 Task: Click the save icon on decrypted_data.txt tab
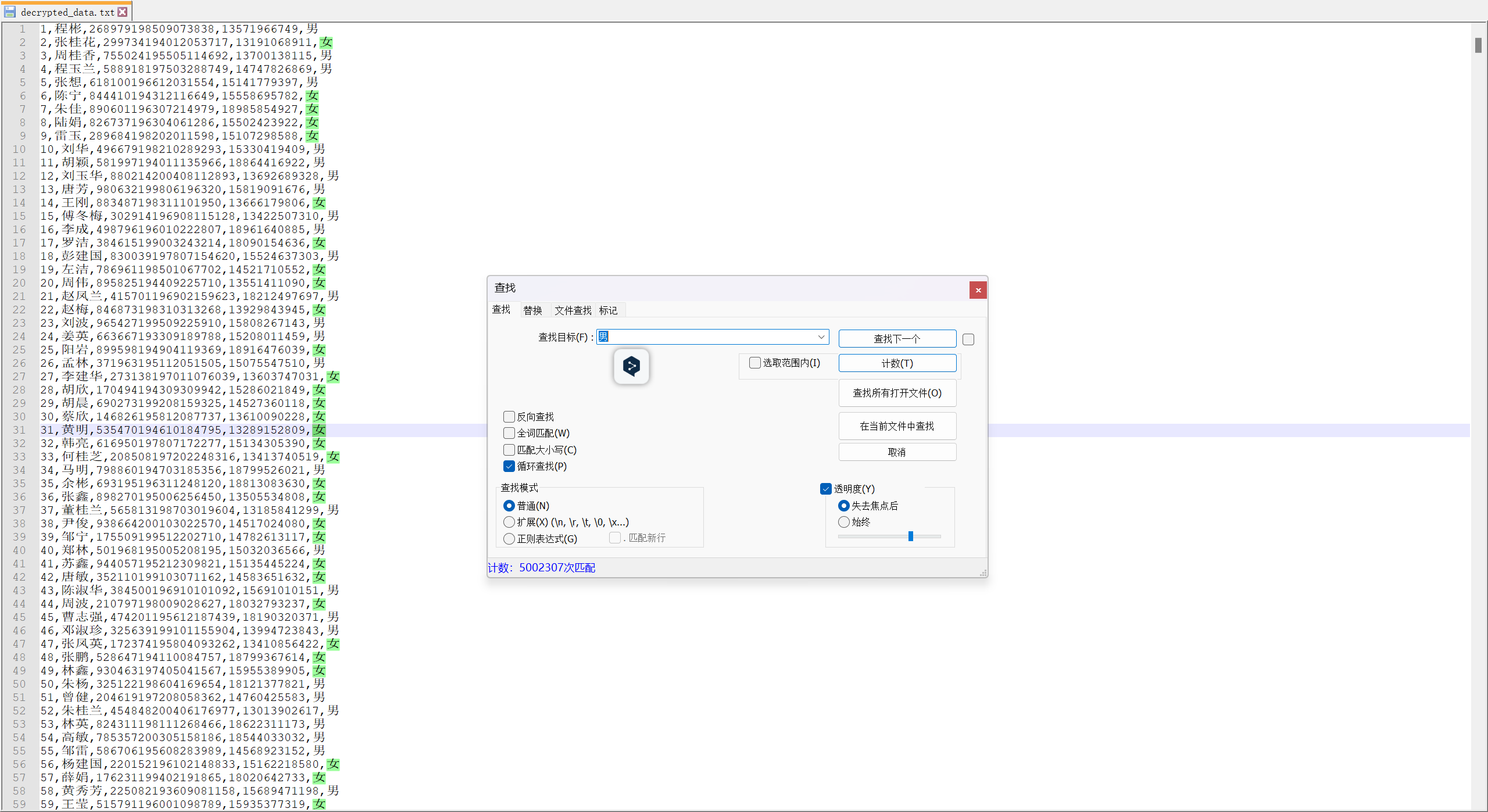[10, 12]
